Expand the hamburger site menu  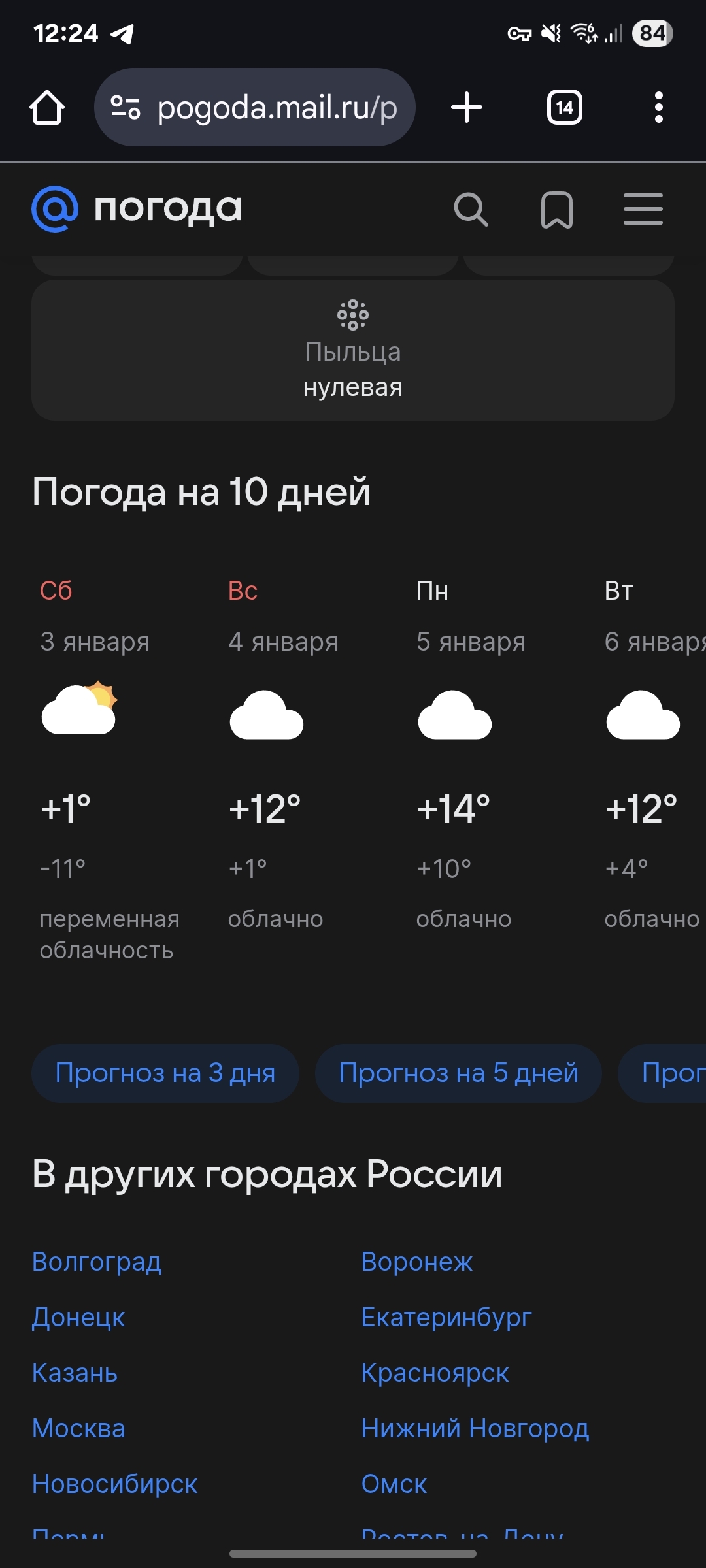[643, 210]
